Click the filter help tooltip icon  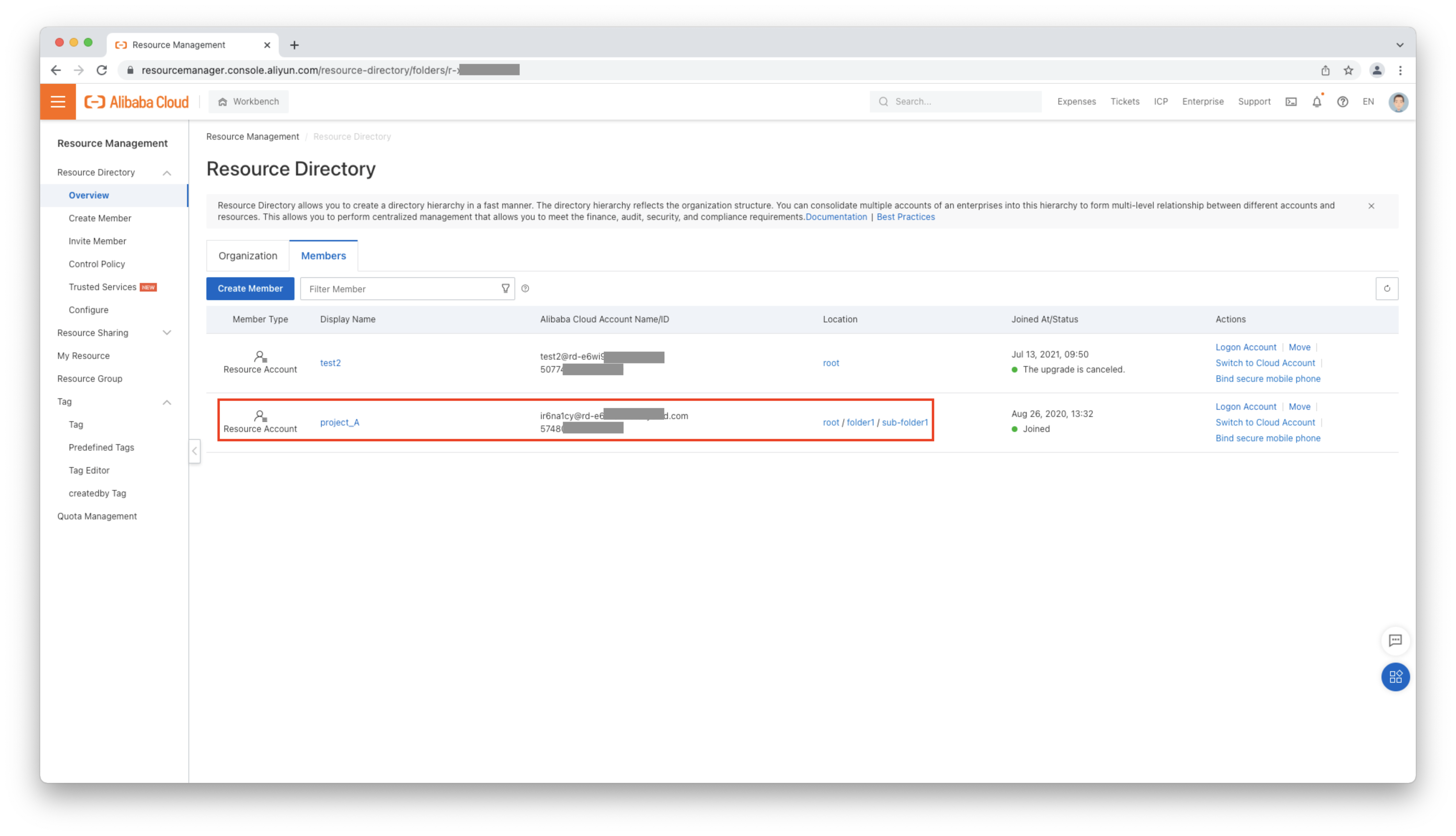pyautogui.click(x=525, y=289)
